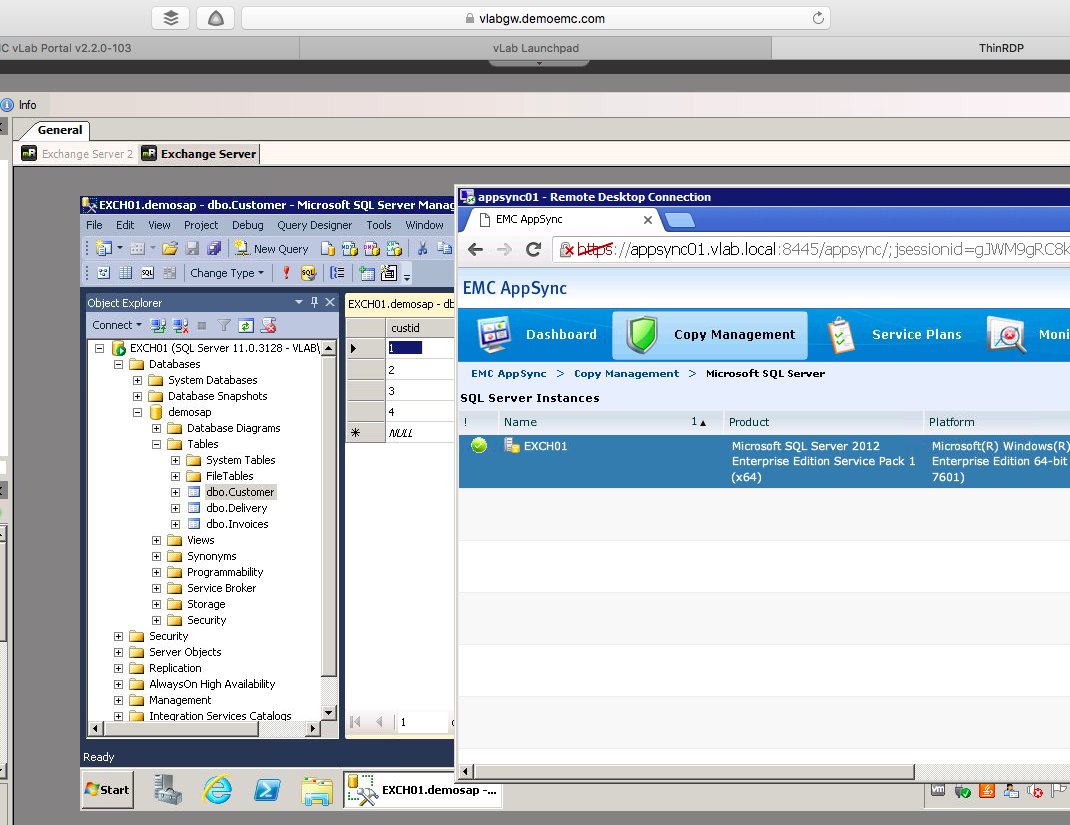Open Server Manager from the taskbar

(167, 790)
